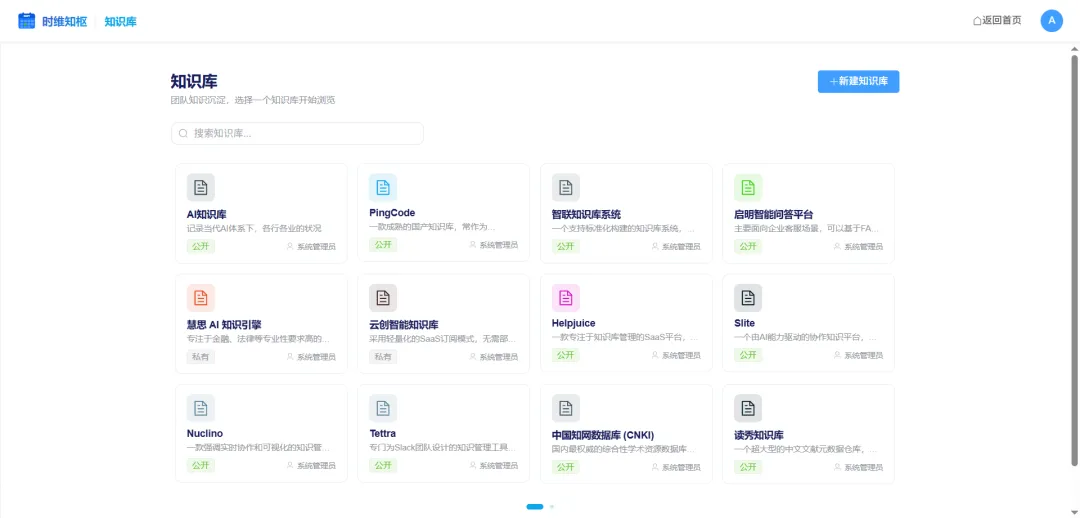Click the 团队知识沉淀 subtitle text

[x=253, y=100]
